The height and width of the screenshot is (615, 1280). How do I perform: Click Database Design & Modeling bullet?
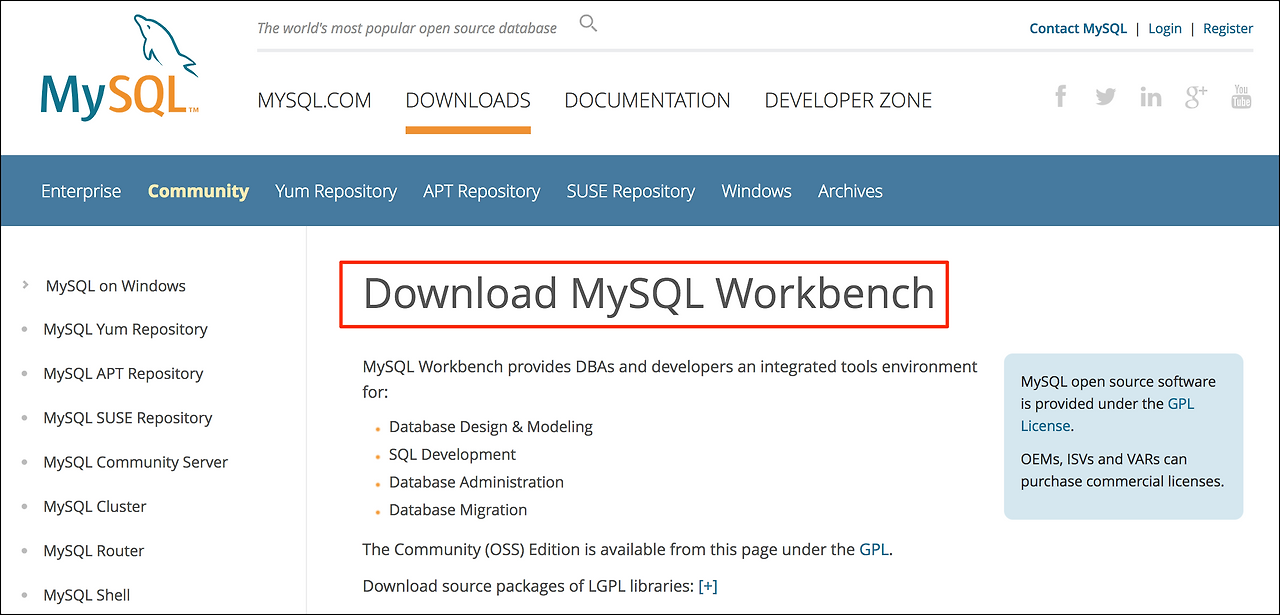491,426
